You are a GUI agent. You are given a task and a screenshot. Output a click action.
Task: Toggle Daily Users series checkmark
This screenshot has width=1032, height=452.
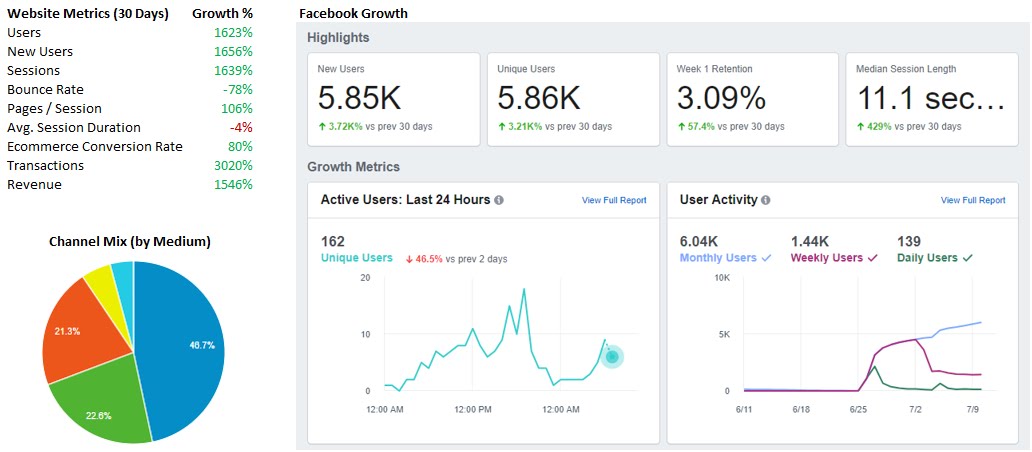pos(968,259)
